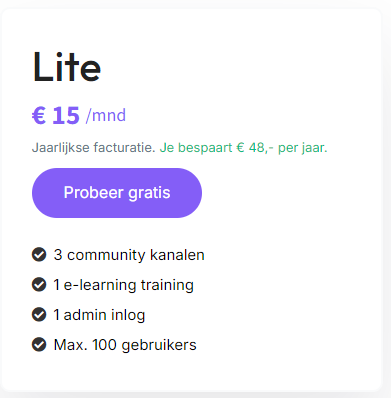Viewport: 391px width, 398px height.
Task: Click the word gebruikers in the last feature
Action: coord(159,345)
